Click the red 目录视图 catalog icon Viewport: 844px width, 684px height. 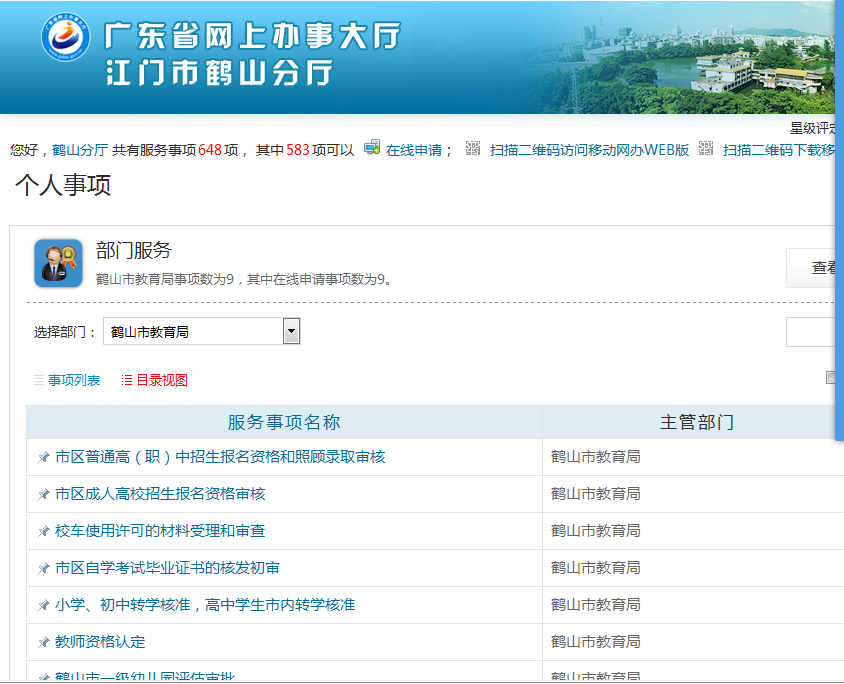click(x=127, y=381)
